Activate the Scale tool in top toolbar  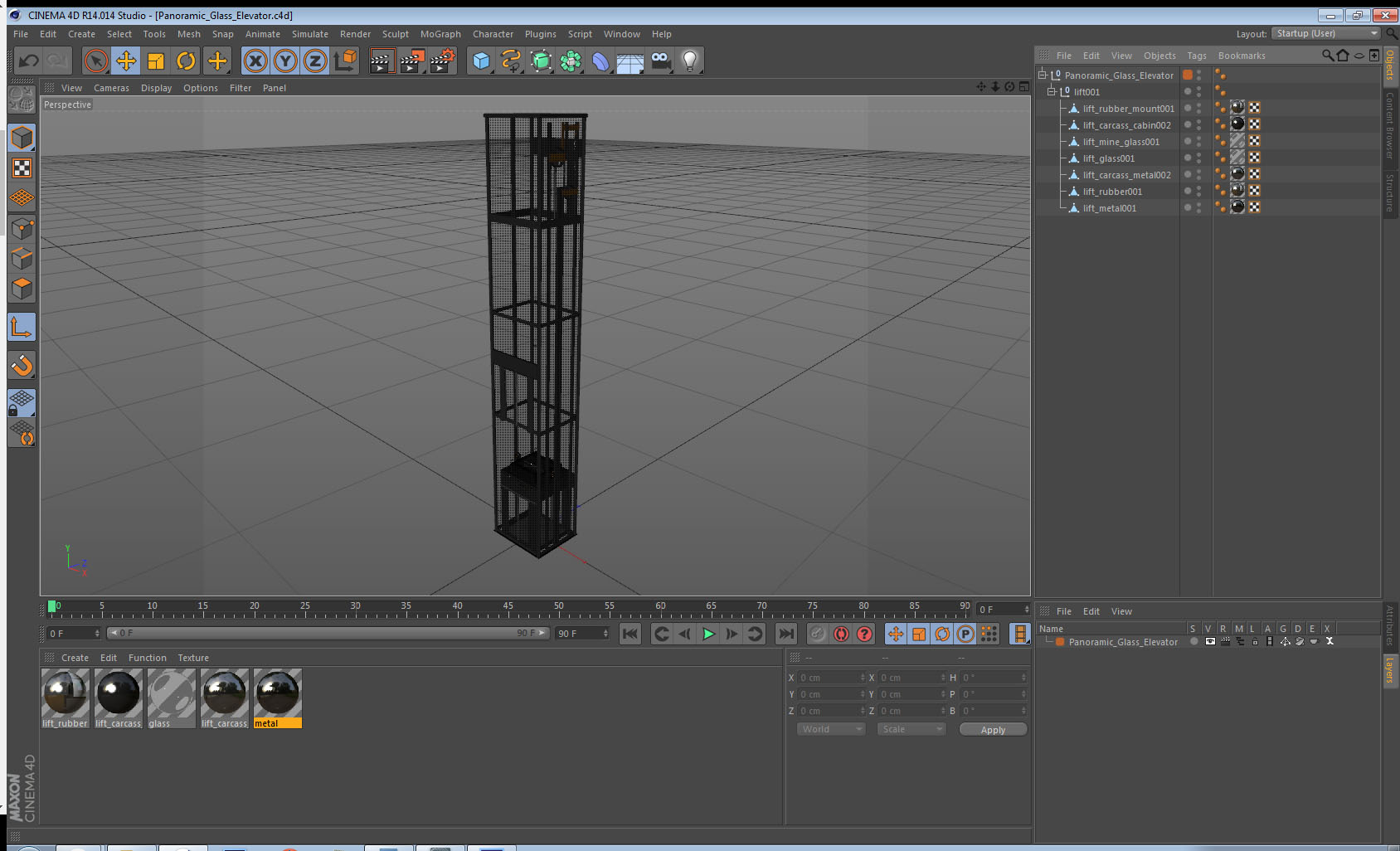click(x=156, y=61)
